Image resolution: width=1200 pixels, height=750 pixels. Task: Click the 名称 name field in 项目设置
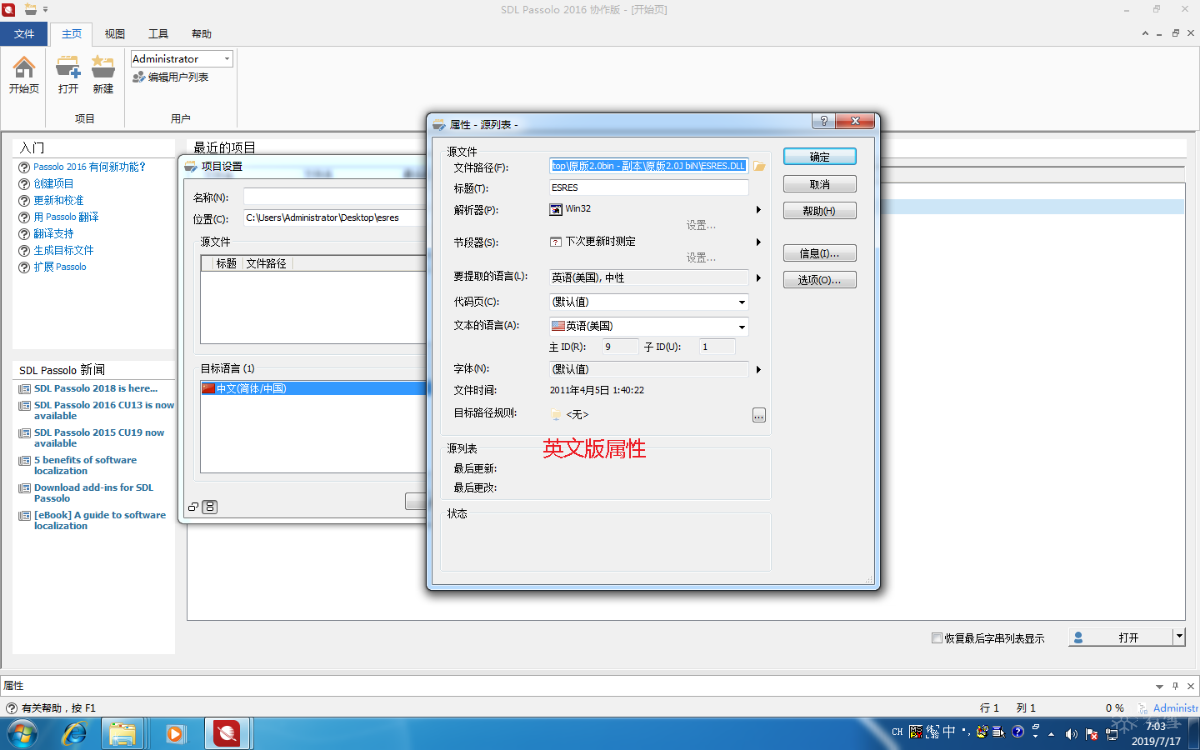pyautogui.click(x=335, y=197)
